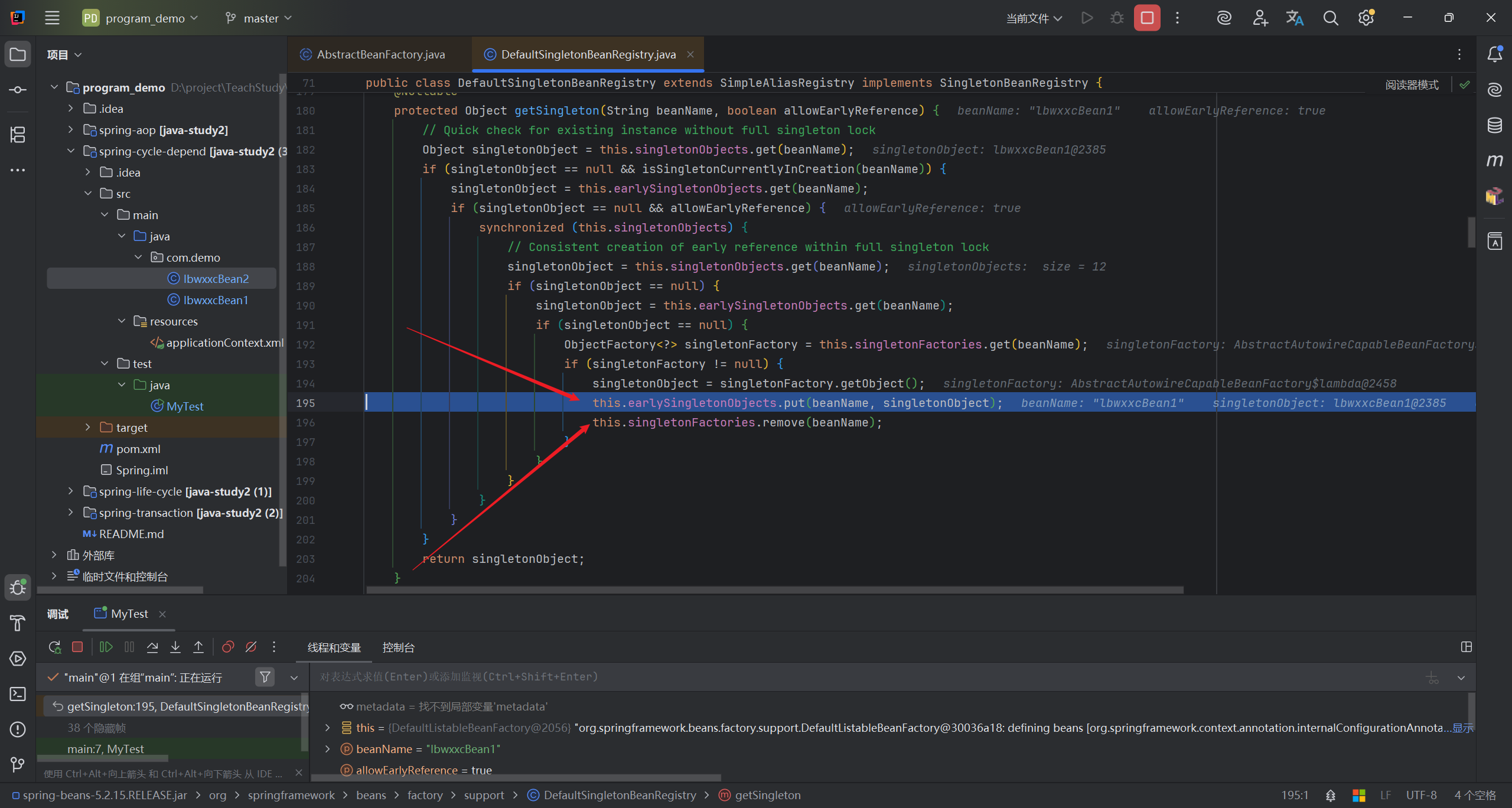Viewport: 1512px width, 808px height.
Task: Click the red Stop button in toolbar
Action: (x=1146, y=18)
